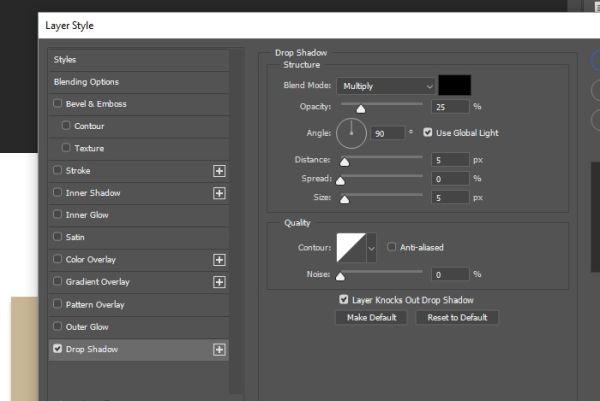Toggle Layer Knocks Out Drop Shadow

(x=344, y=299)
